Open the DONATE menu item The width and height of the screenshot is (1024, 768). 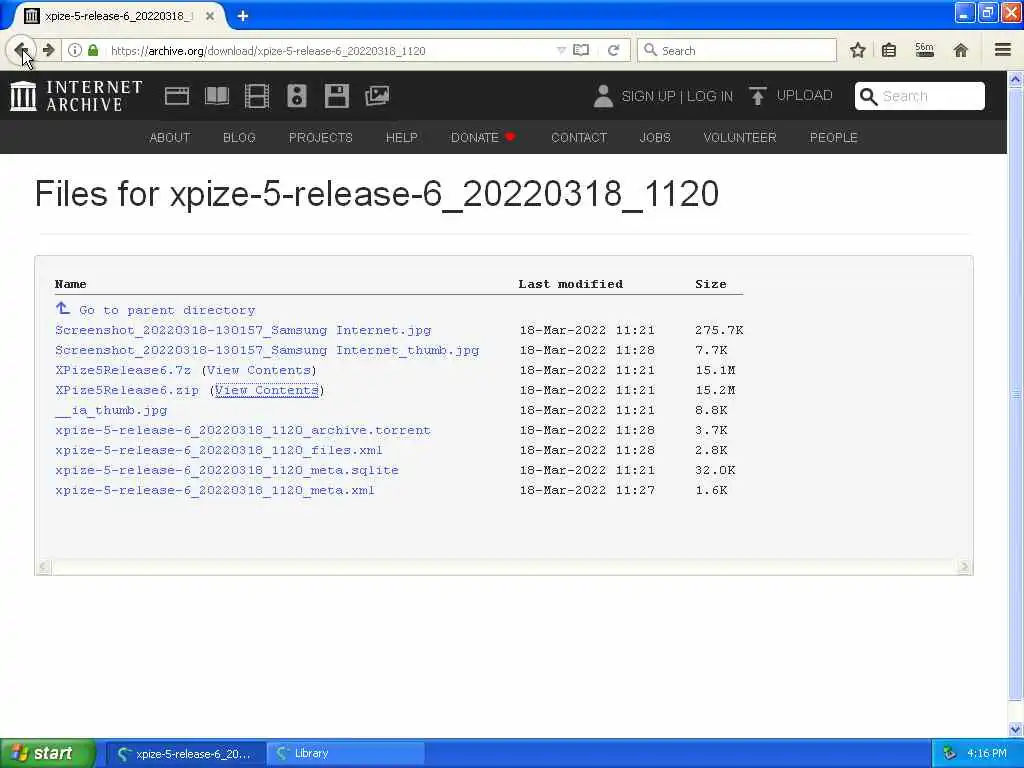tap(483, 137)
